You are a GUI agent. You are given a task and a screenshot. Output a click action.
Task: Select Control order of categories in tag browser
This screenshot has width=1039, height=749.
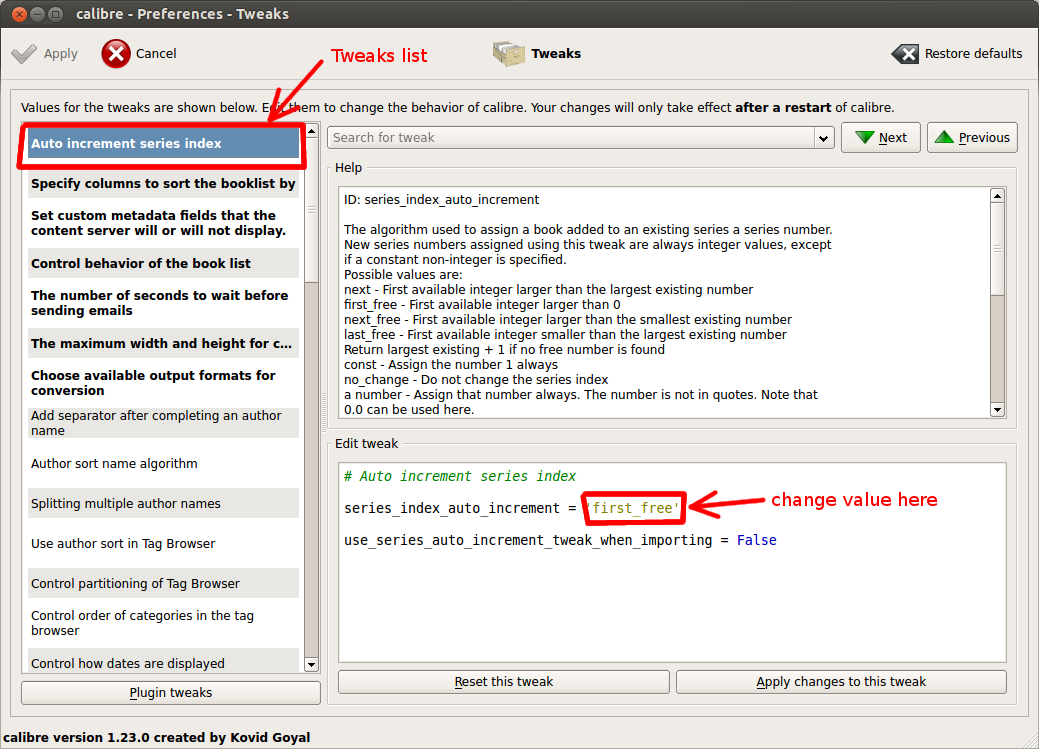coord(164,623)
